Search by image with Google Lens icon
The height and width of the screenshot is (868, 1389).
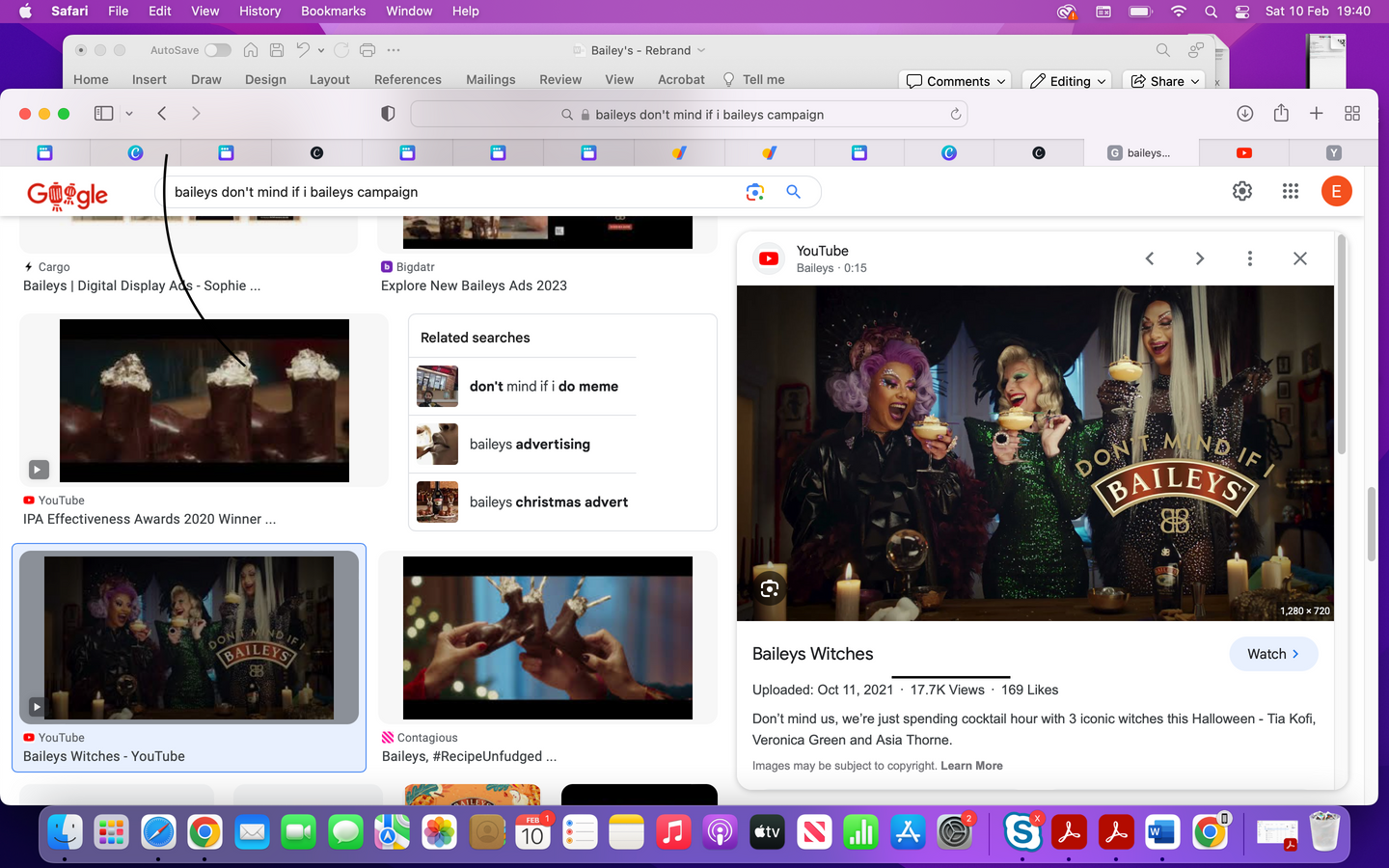(x=755, y=192)
